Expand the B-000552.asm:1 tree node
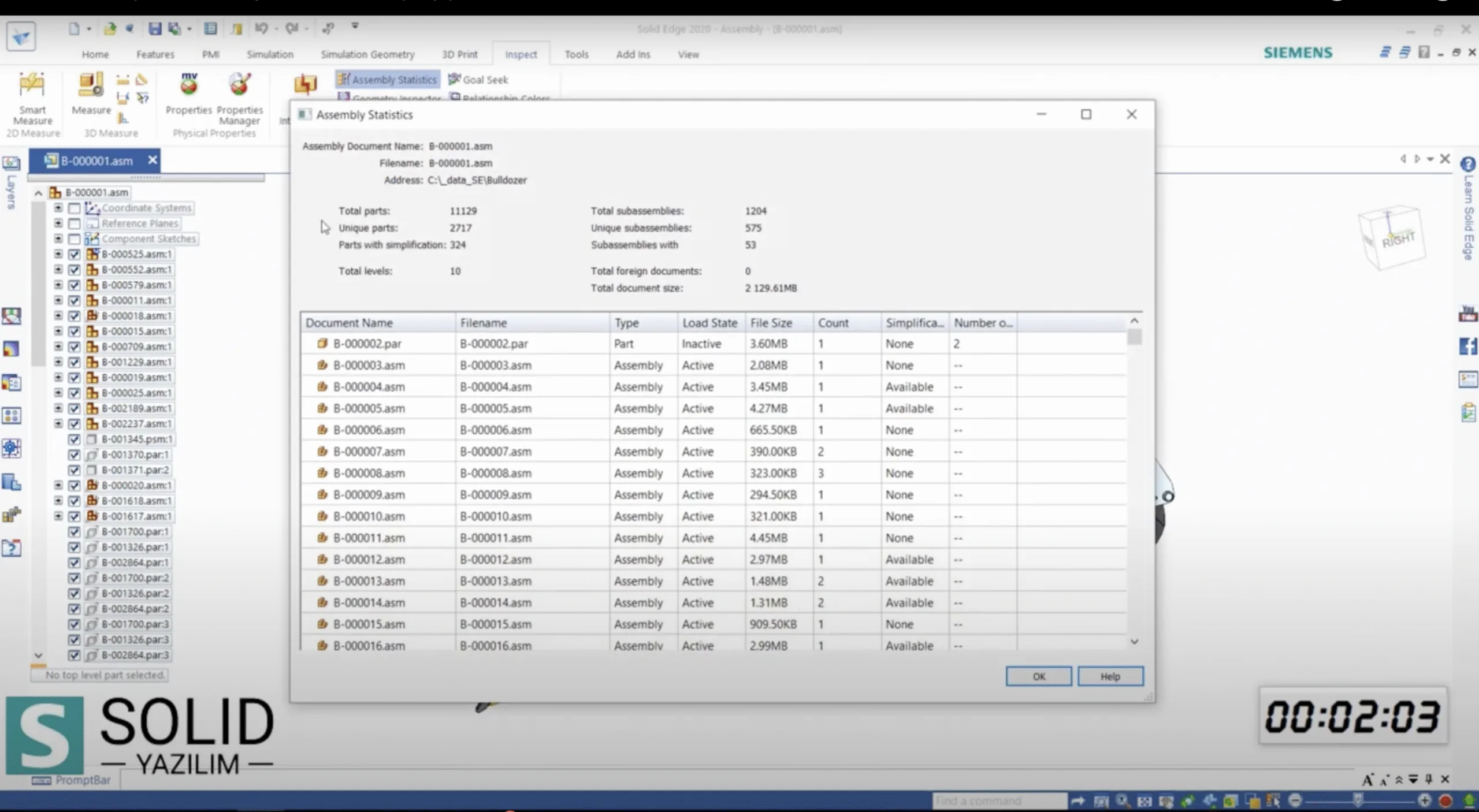The width and height of the screenshot is (1479, 812). tap(58, 269)
